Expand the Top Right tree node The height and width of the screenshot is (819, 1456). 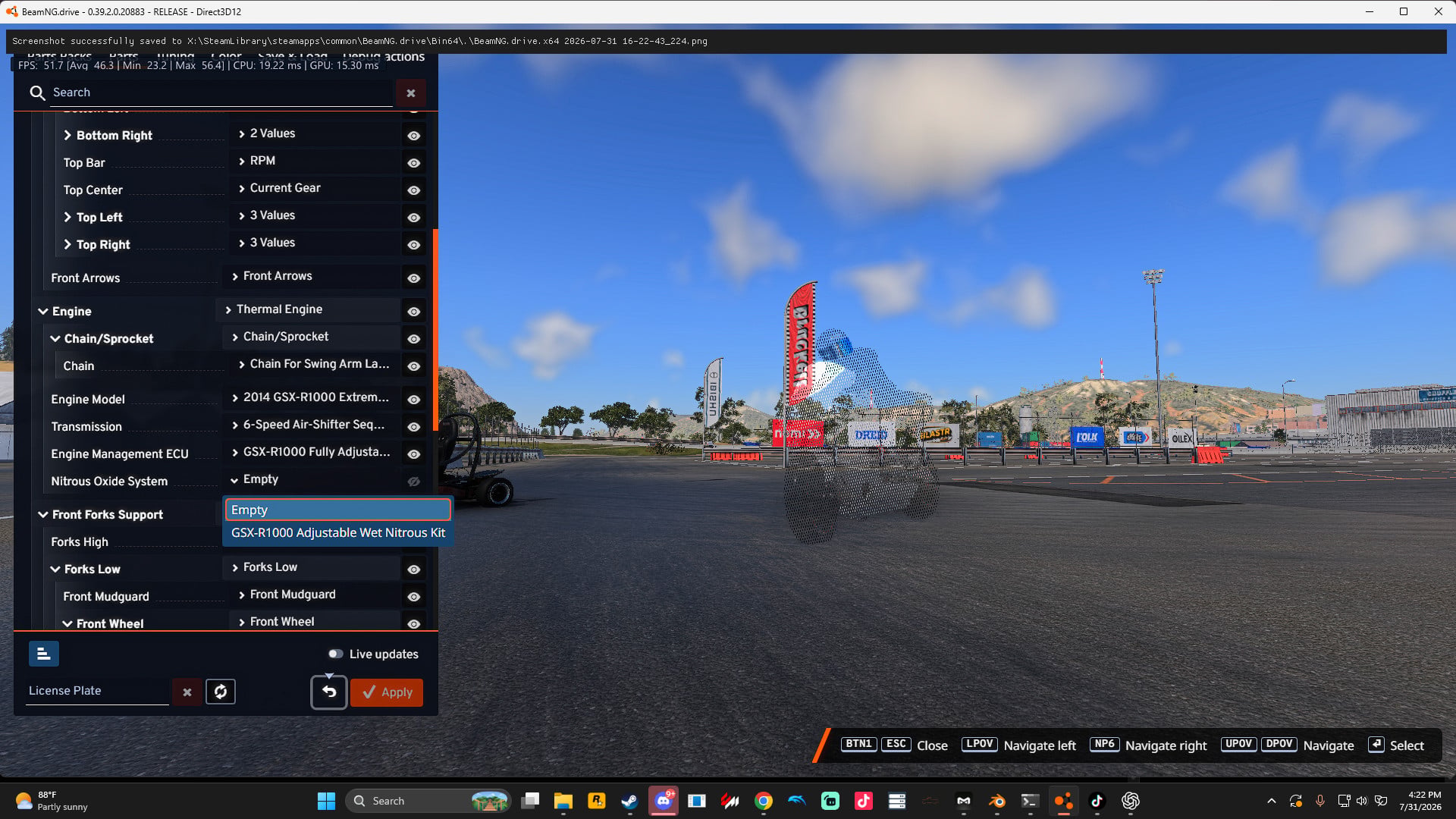click(67, 245)
